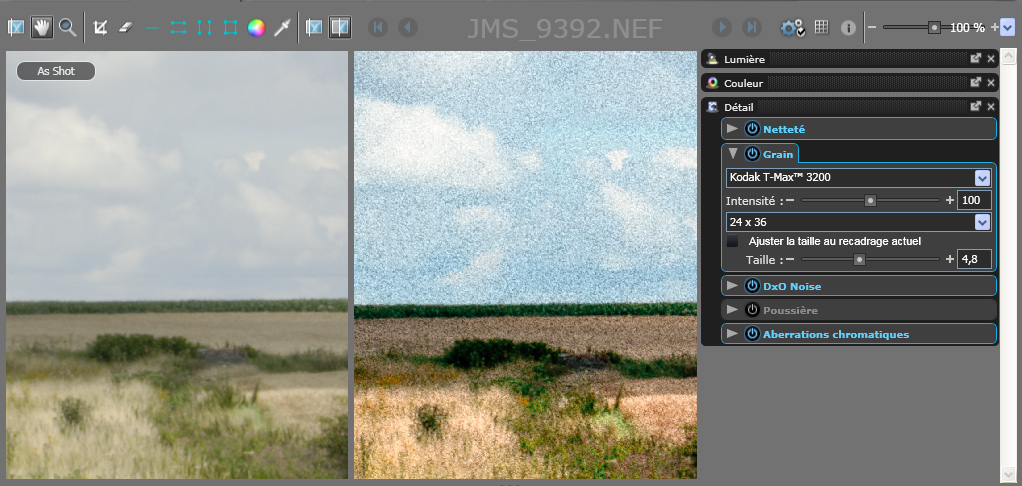Expand the DxO Noise section
The height and width of the screenshot is (486, 1022).
(733, 285)
